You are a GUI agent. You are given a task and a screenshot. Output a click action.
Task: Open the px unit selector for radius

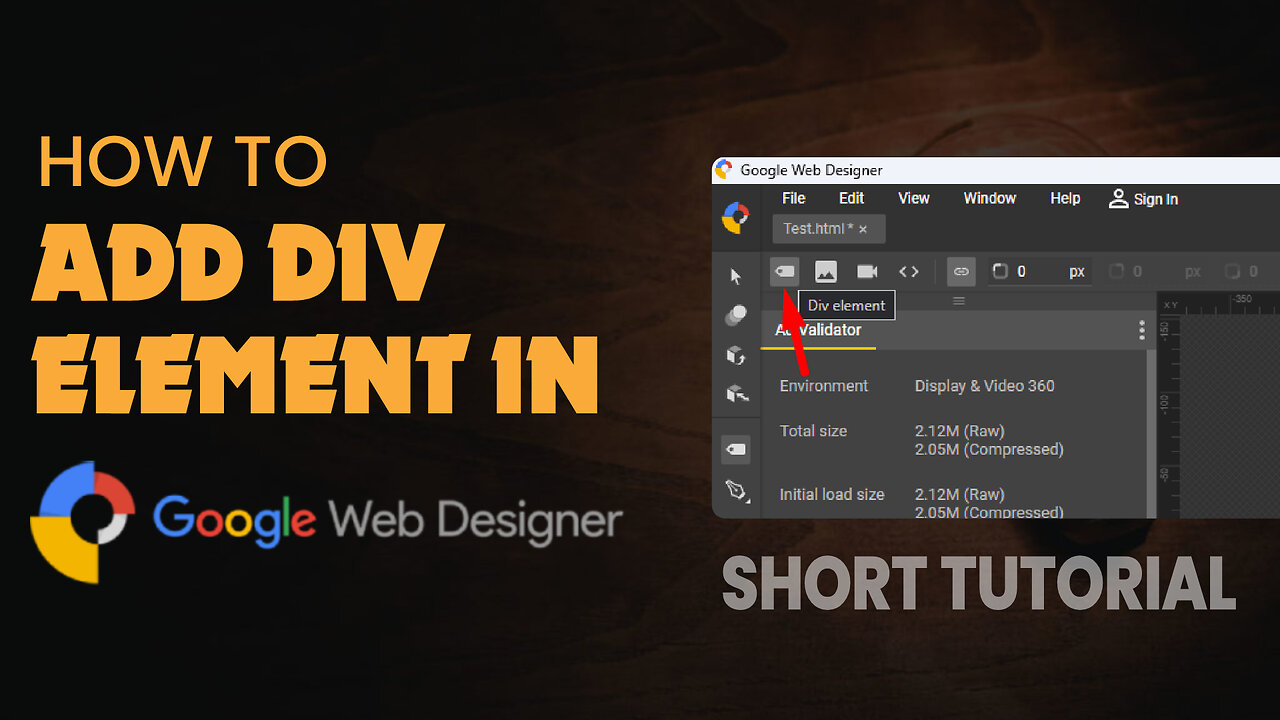tap(1077, 271)
